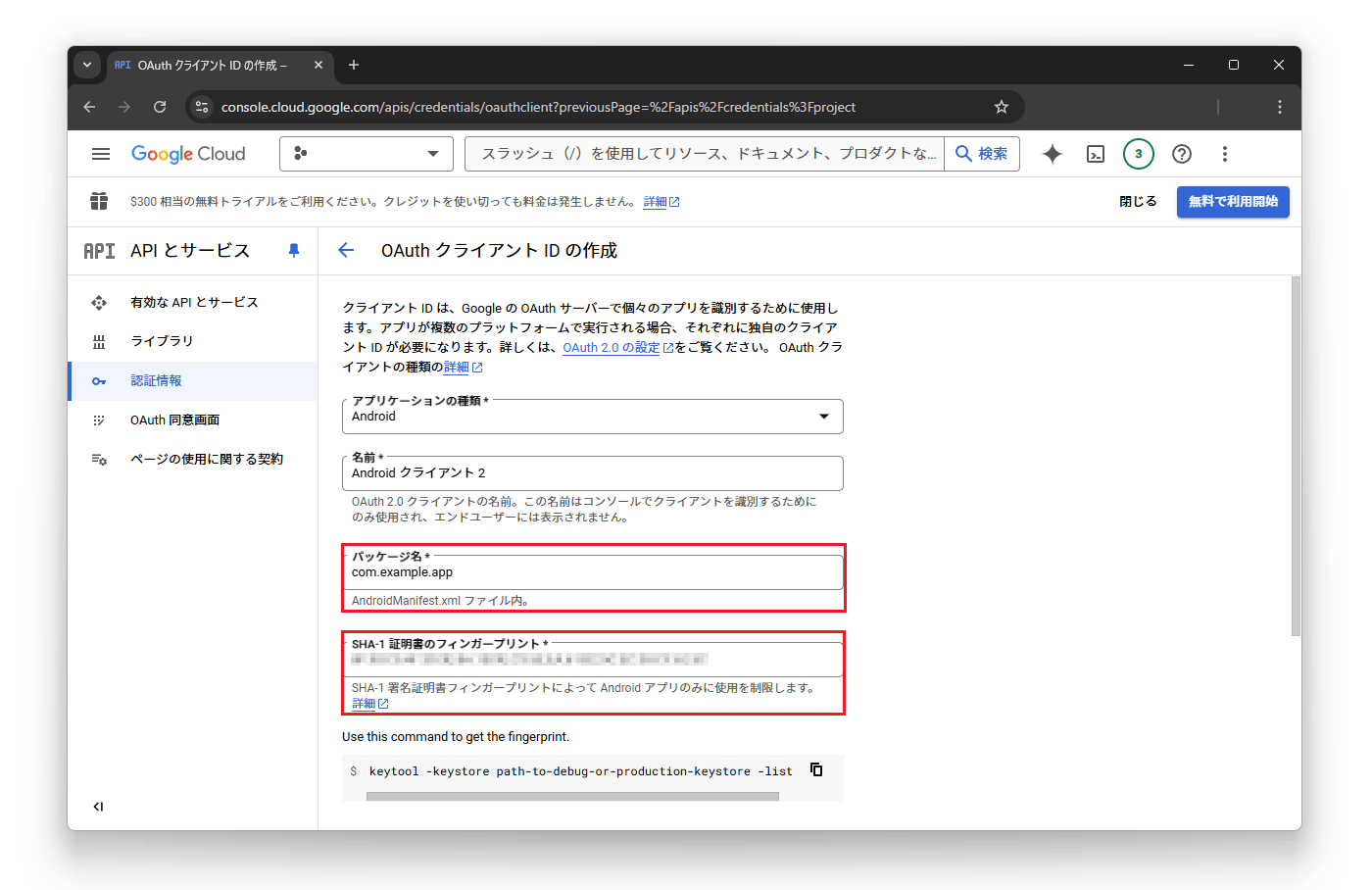Focus the resource search field
Screen dimensions: 1372x890
(705, 154)
